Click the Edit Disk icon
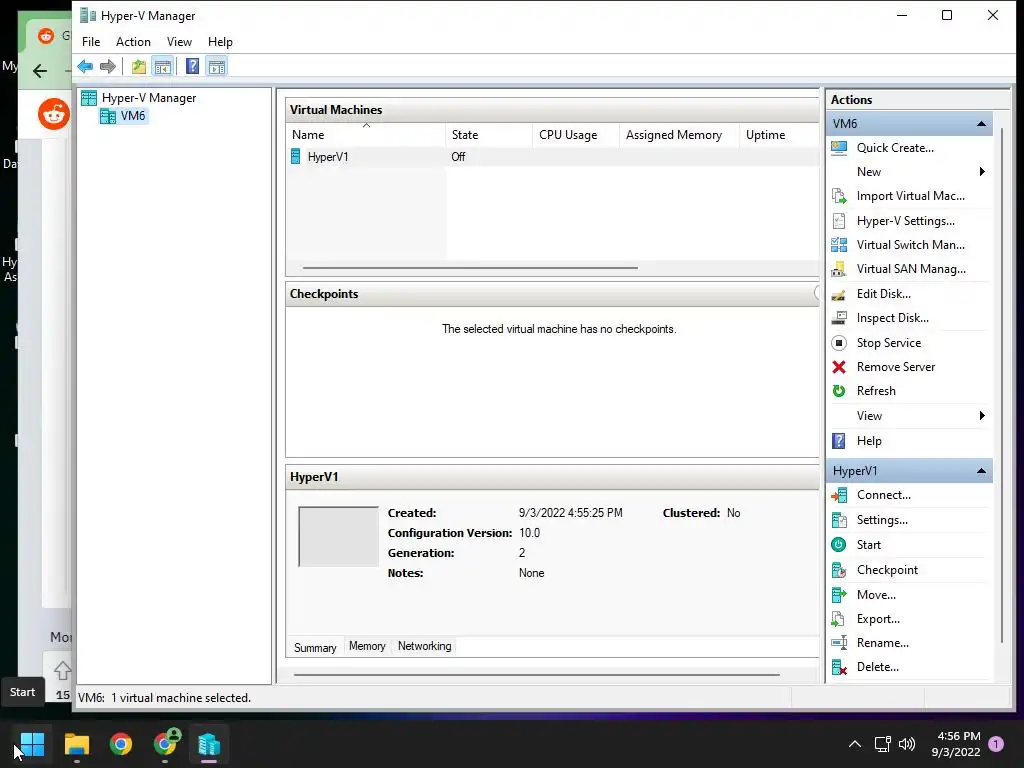 coord(839,294)
